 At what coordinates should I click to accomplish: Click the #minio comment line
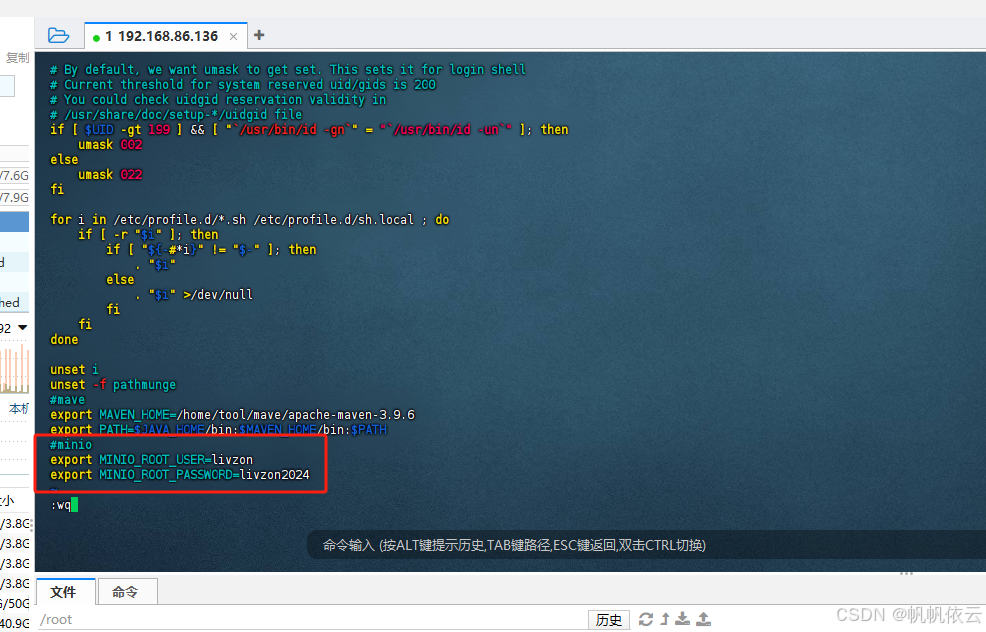(70, 445)
